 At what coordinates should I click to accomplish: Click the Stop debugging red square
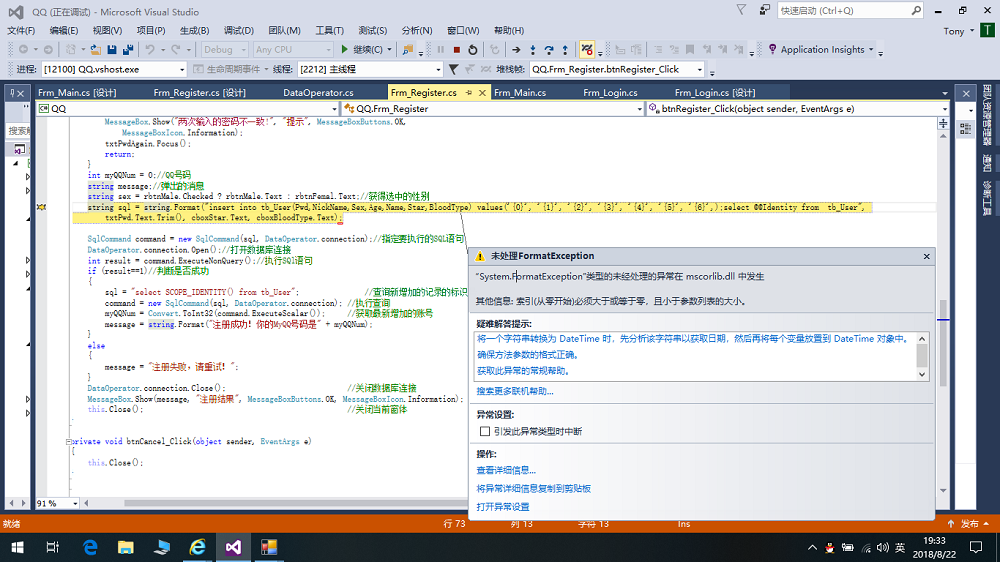pos(457,50)
